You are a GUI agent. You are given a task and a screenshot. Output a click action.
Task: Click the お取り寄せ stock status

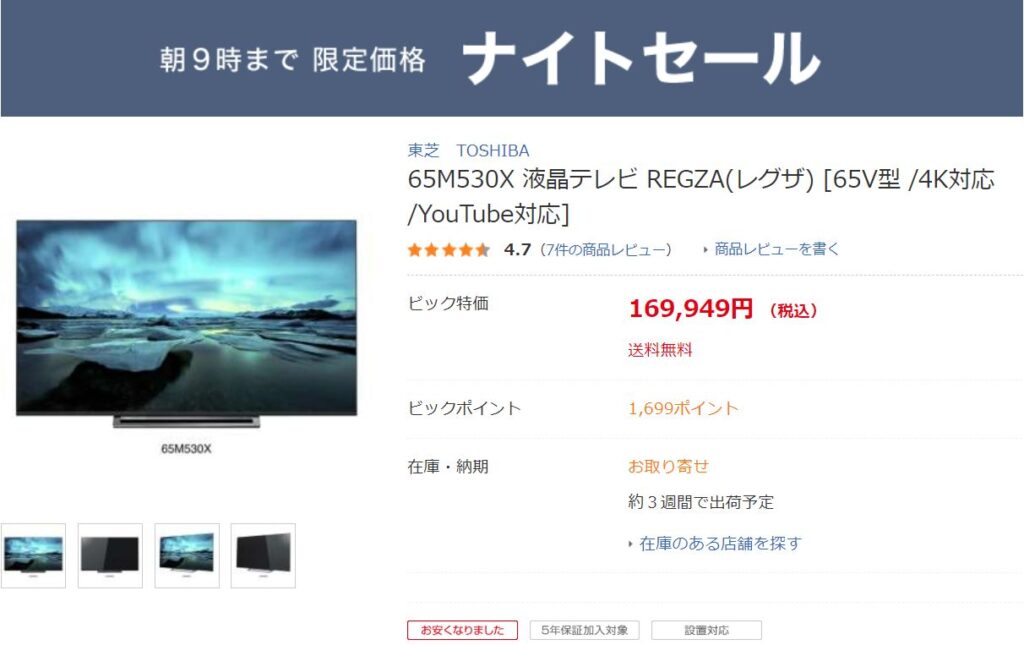pos(668,467)
